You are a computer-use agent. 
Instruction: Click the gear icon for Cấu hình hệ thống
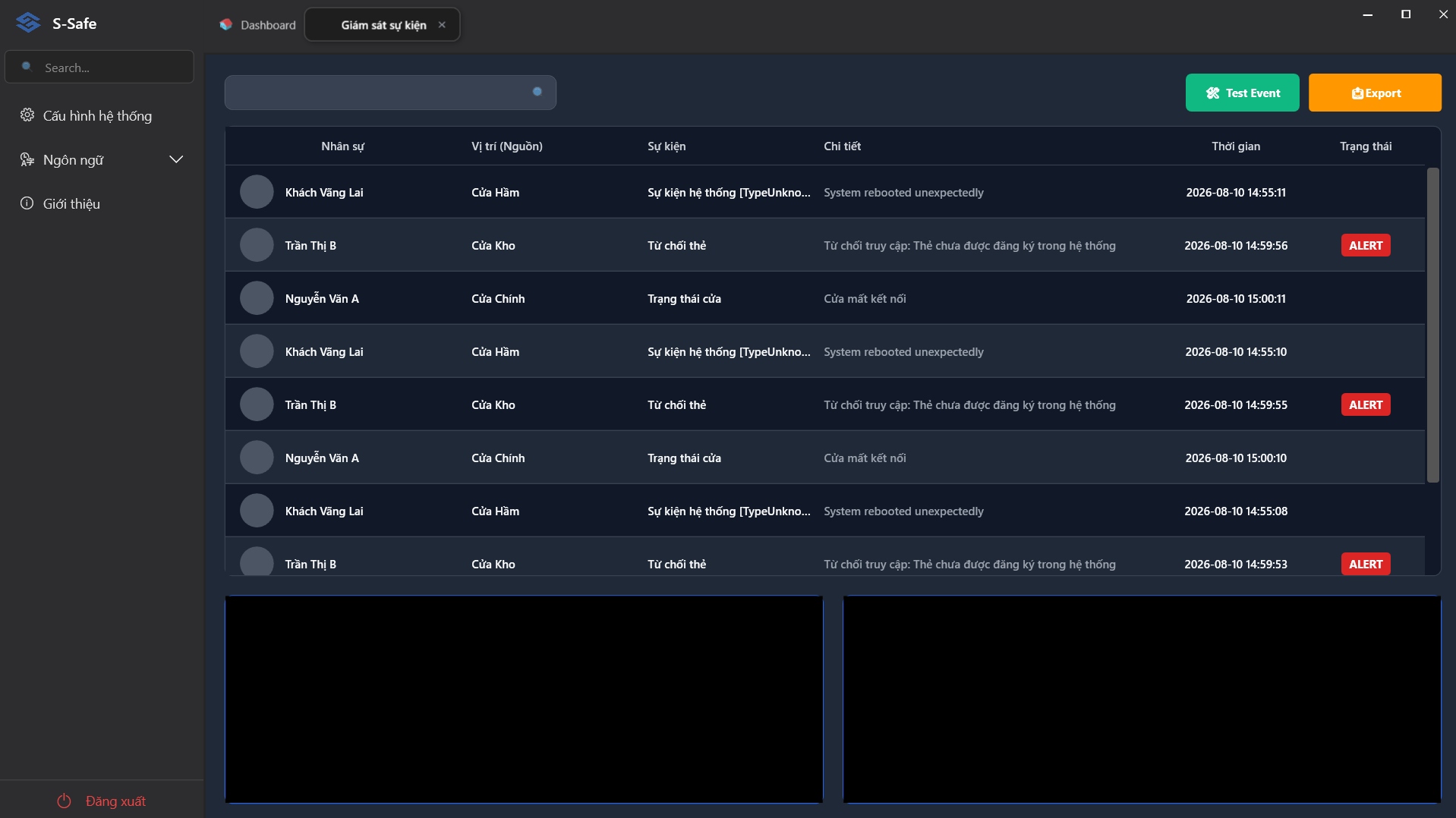[x=27, y=115]
